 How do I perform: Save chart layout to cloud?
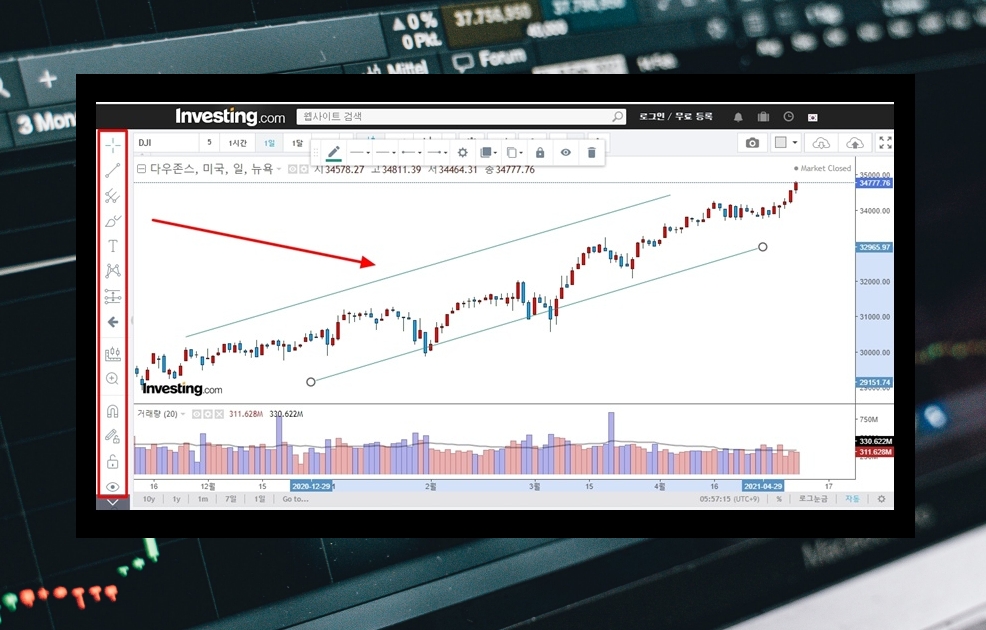855,143
